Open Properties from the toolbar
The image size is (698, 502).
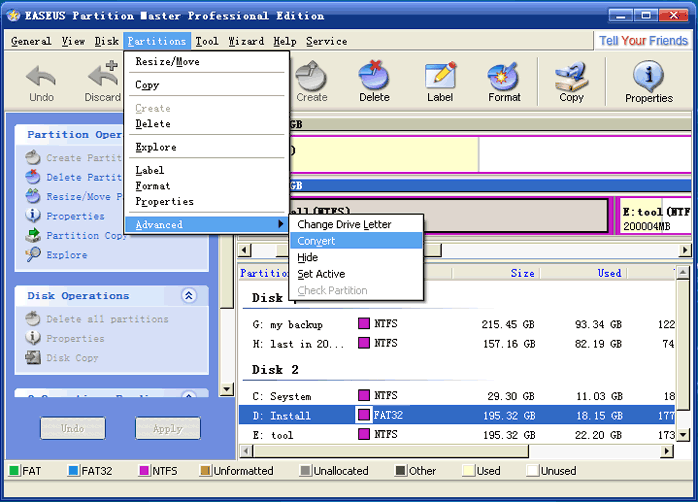649,83
